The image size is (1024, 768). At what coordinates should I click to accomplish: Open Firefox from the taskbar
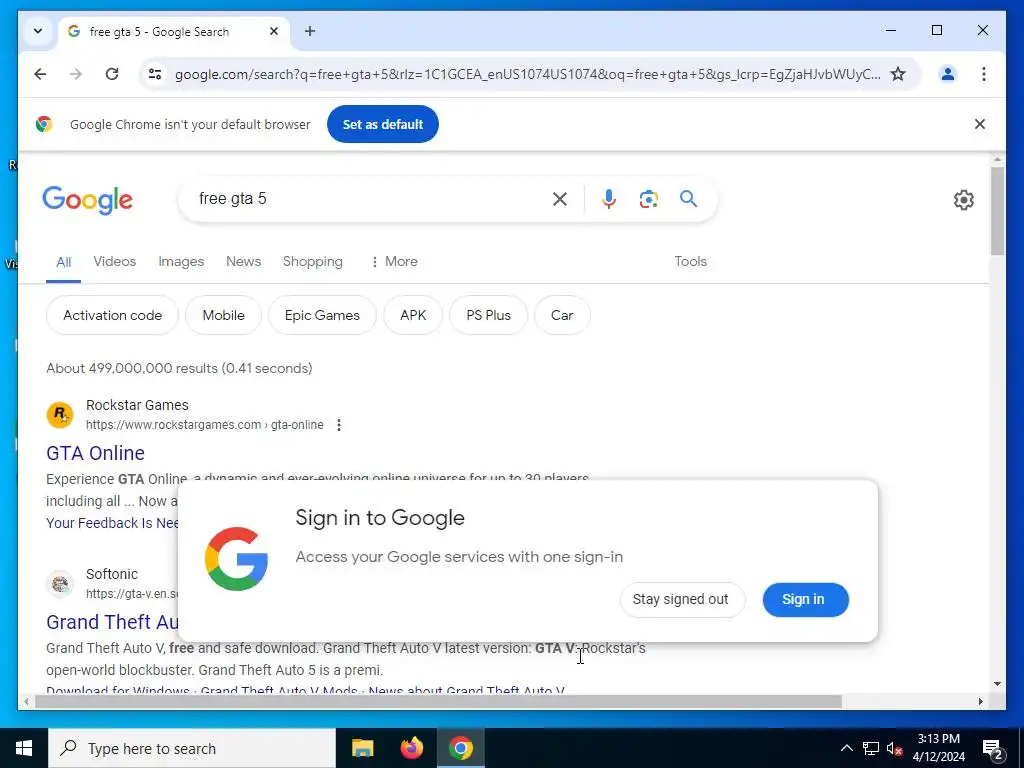(411, 748)
